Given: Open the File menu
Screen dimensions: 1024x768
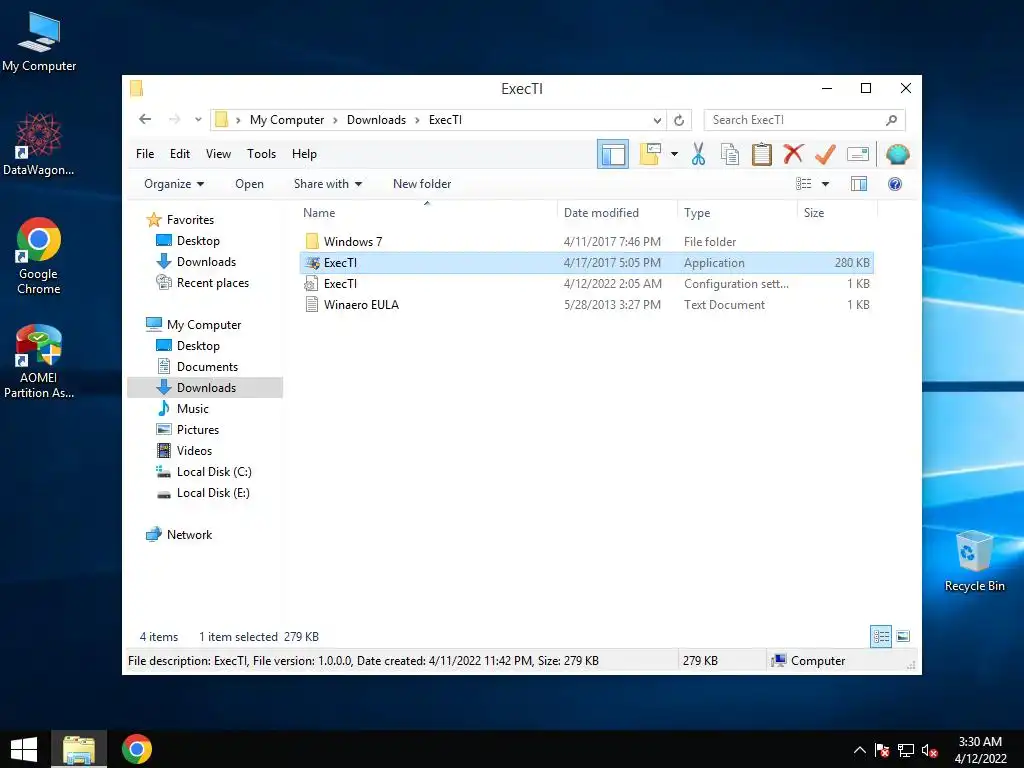Looking at the screenshot, I should pyautogui.click(x=145, y=154).
